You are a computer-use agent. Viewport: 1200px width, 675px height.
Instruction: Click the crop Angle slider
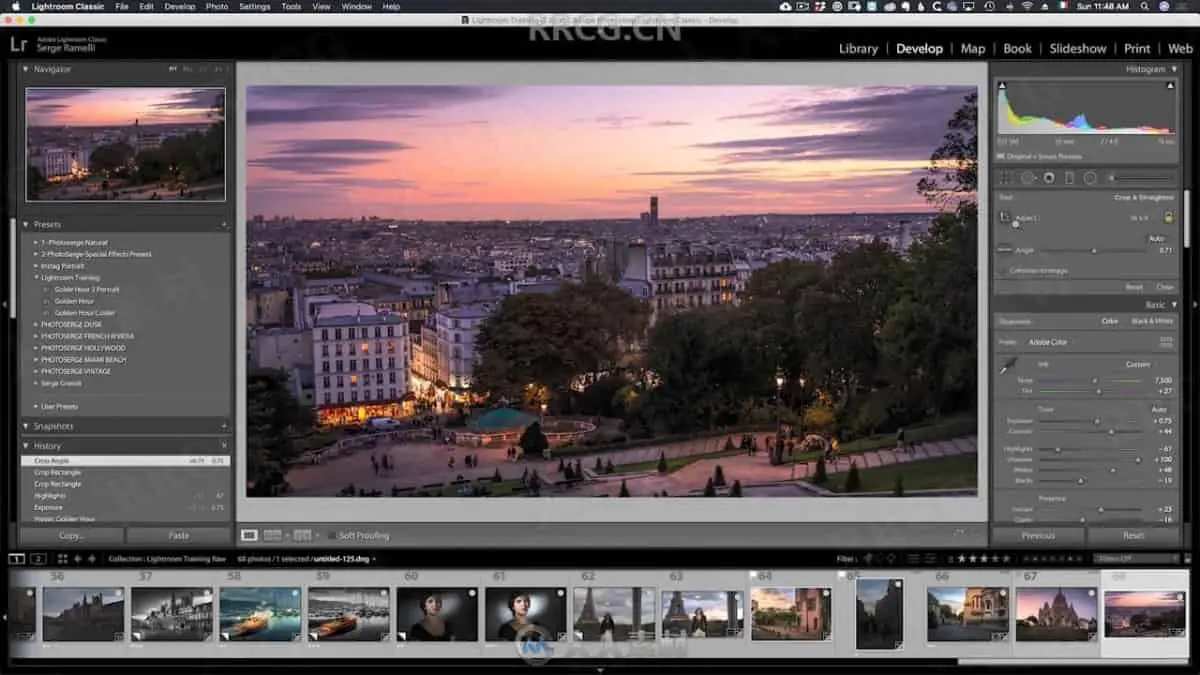pyautogui.click(x=1093, y=250)
